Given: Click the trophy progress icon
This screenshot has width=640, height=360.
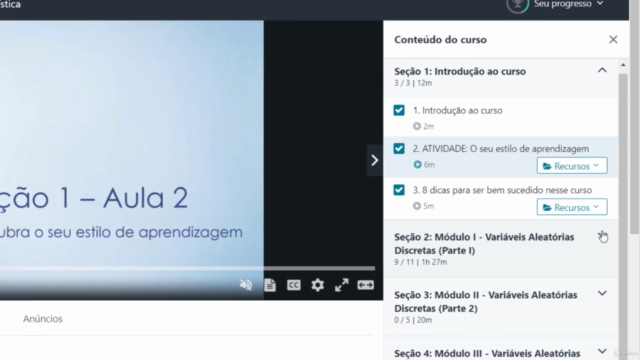Looking at the screenshot, I should click(518, 5).
